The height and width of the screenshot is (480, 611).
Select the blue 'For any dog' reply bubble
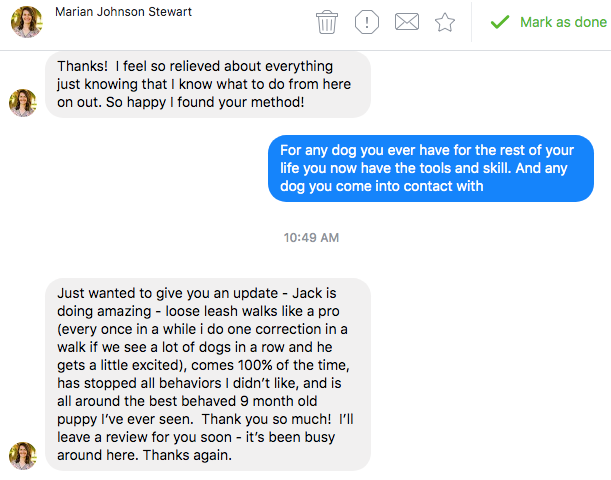(x=431, y=168)
